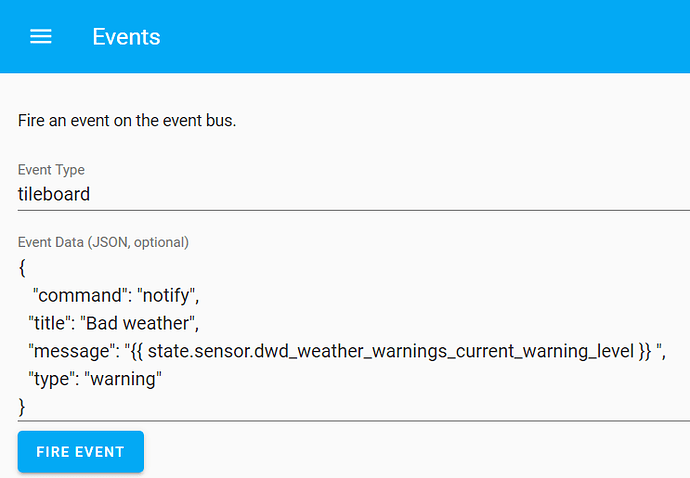
Task: Place cursor on the "command" key
Action: (x=79, y=296)
